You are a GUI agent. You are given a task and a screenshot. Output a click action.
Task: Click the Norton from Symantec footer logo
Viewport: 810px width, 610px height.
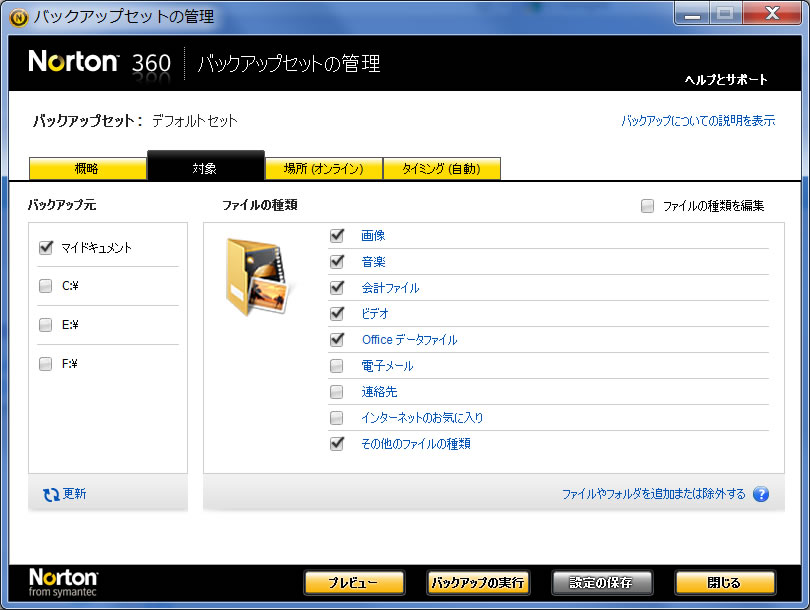(x=63, y=582)
